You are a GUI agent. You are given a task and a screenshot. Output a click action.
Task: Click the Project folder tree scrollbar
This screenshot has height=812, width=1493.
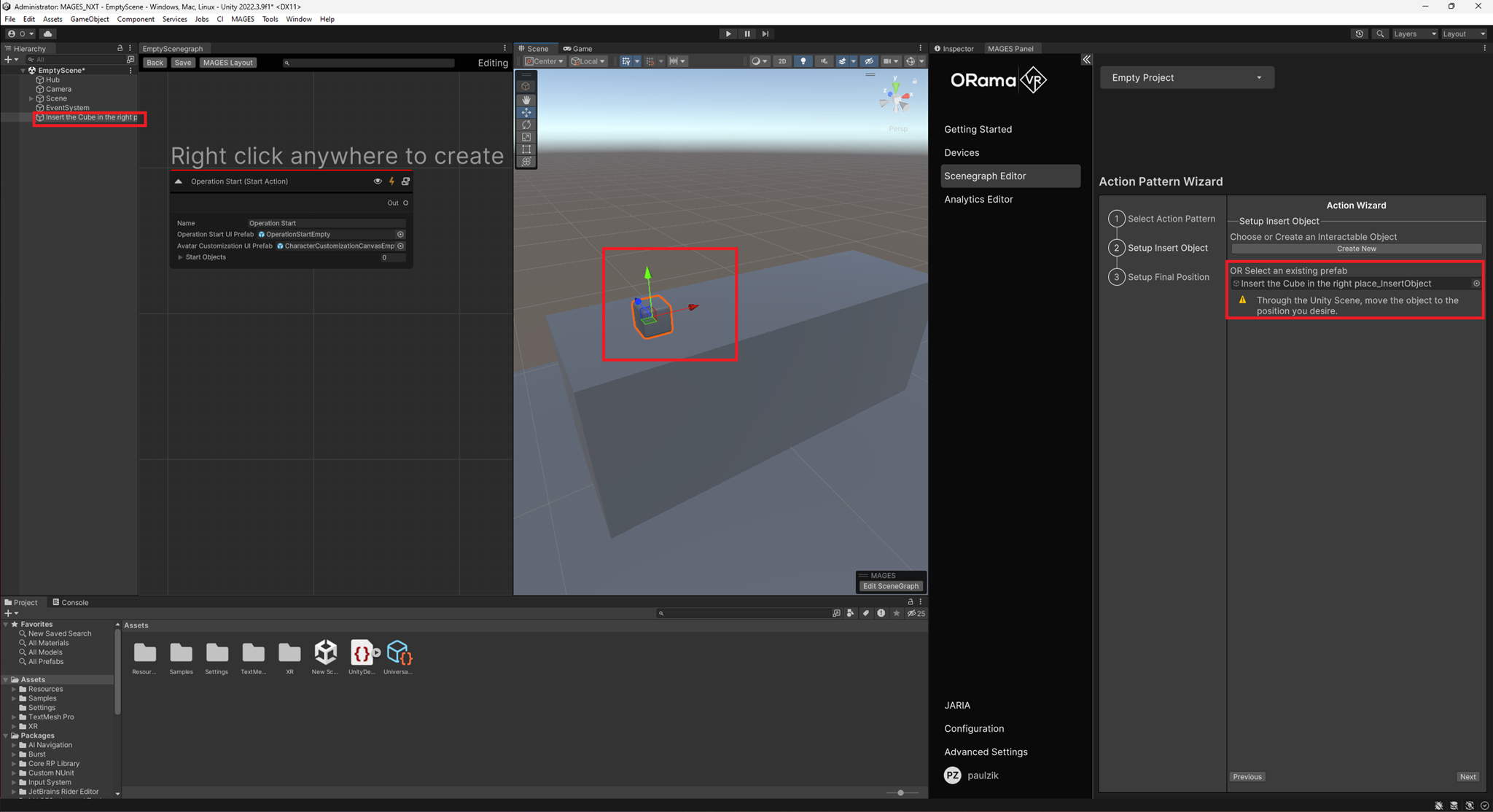pos(117,671)
